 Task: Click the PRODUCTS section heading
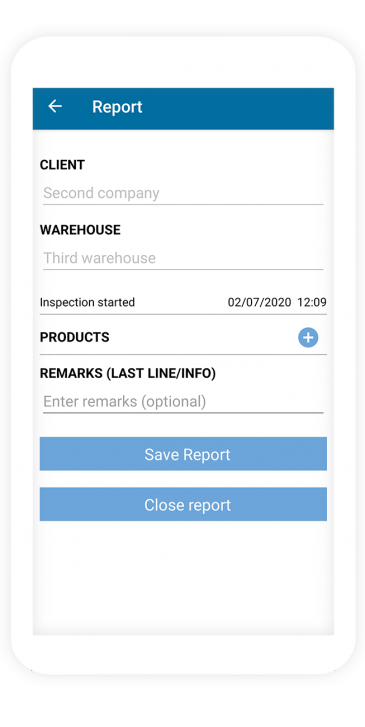75,337
